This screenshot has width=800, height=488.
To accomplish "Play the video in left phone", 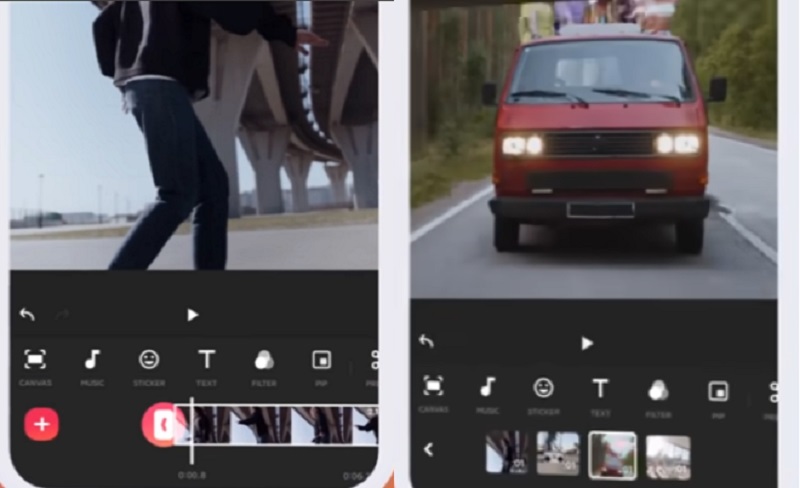I will [192, 315].
